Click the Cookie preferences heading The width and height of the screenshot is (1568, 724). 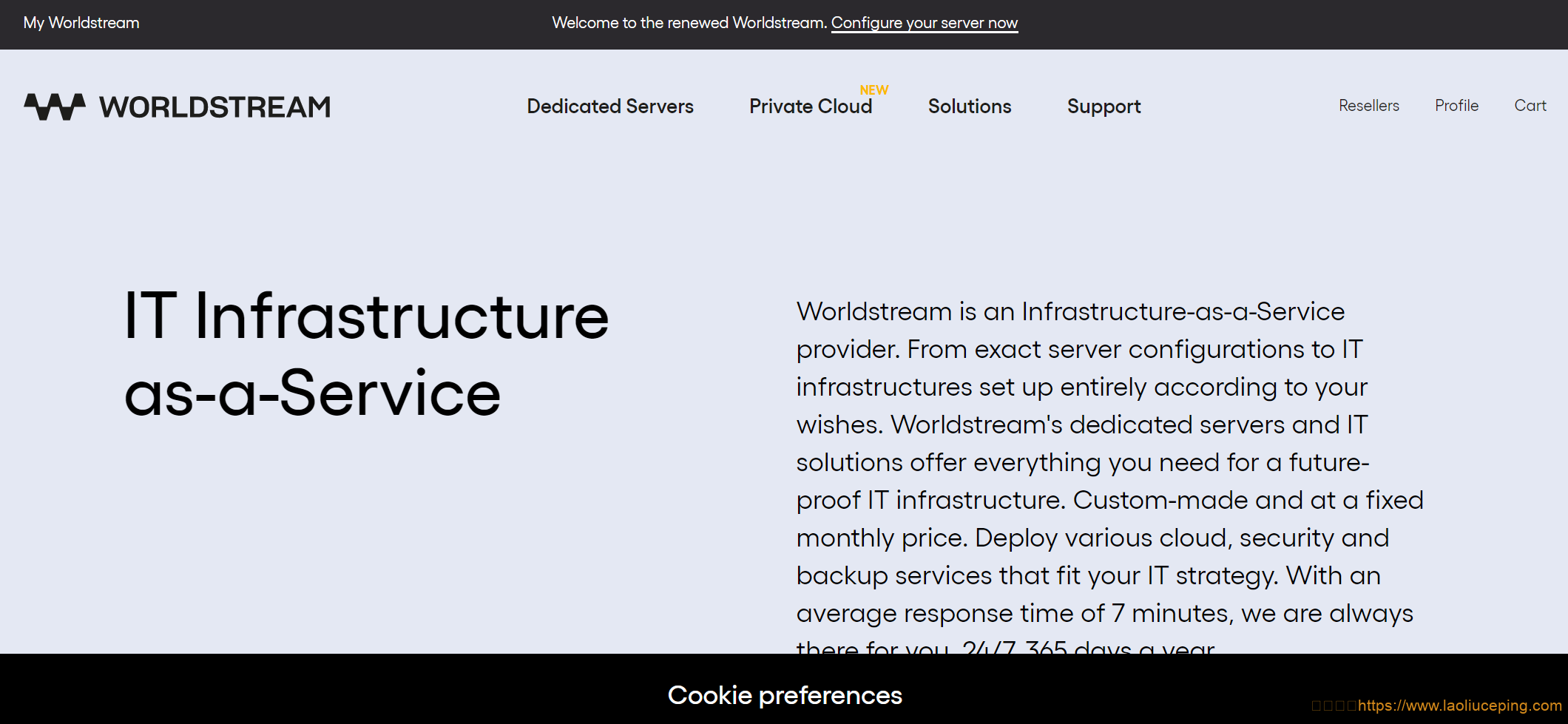(x=785, y=695)
